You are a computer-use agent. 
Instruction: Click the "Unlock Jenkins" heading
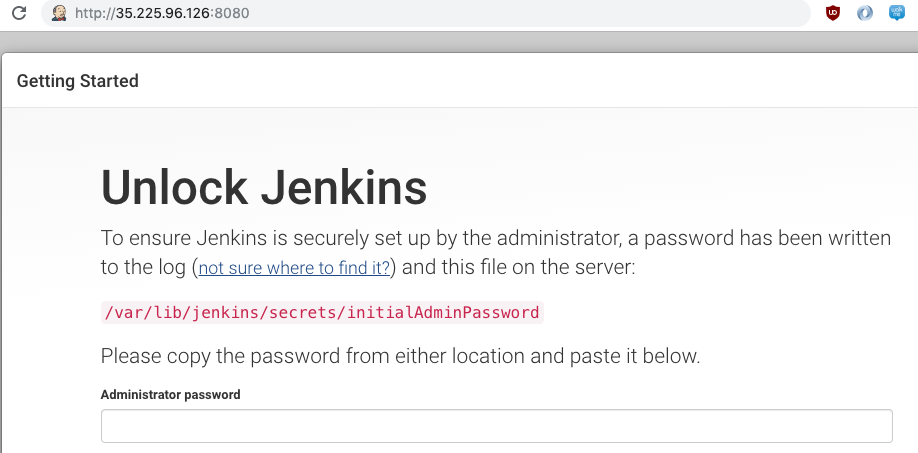264,188
